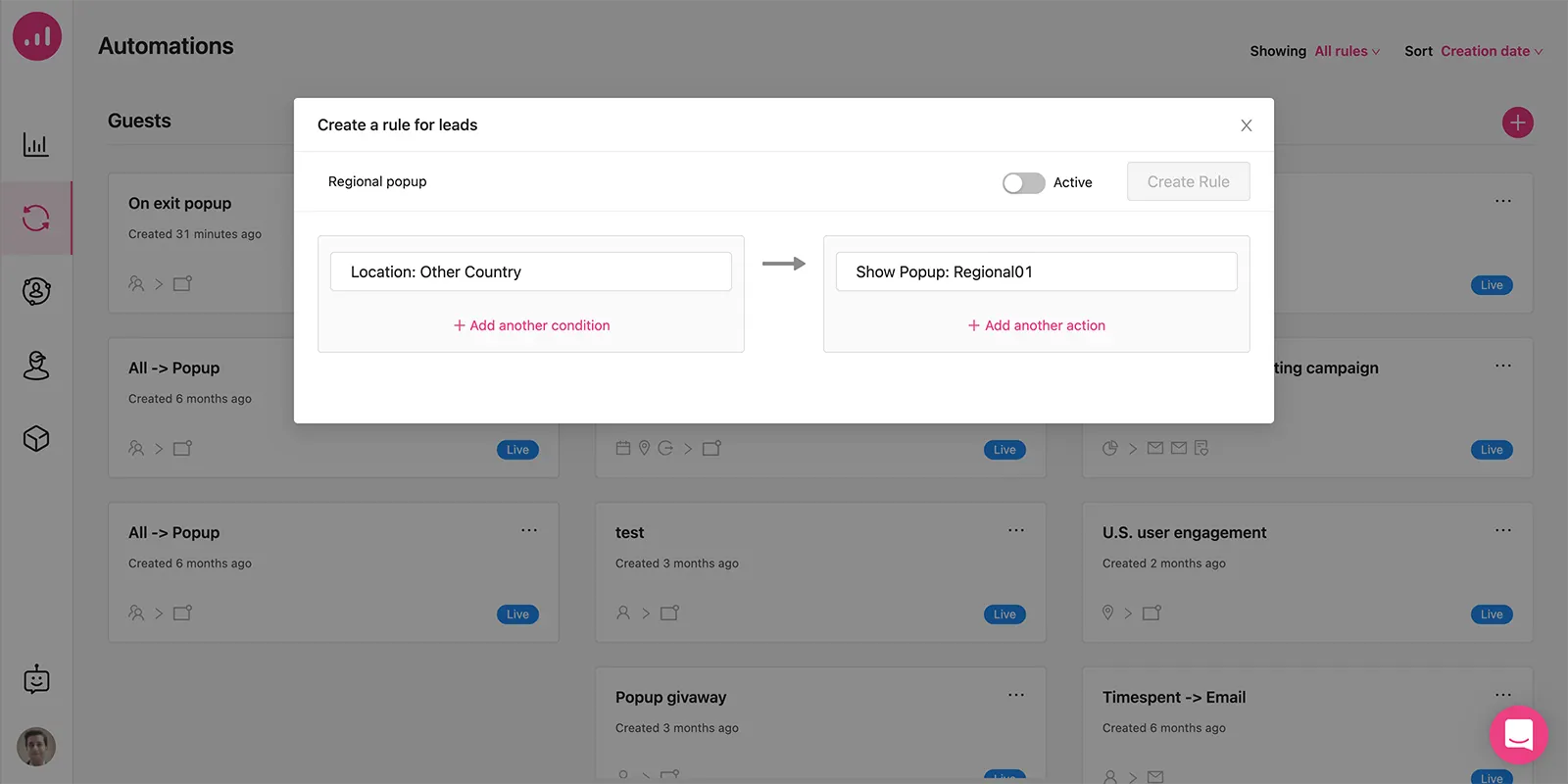Open the three-dot menu on test card
The width and height of the screenshot is (1568, 784).
pos(1016,530)
